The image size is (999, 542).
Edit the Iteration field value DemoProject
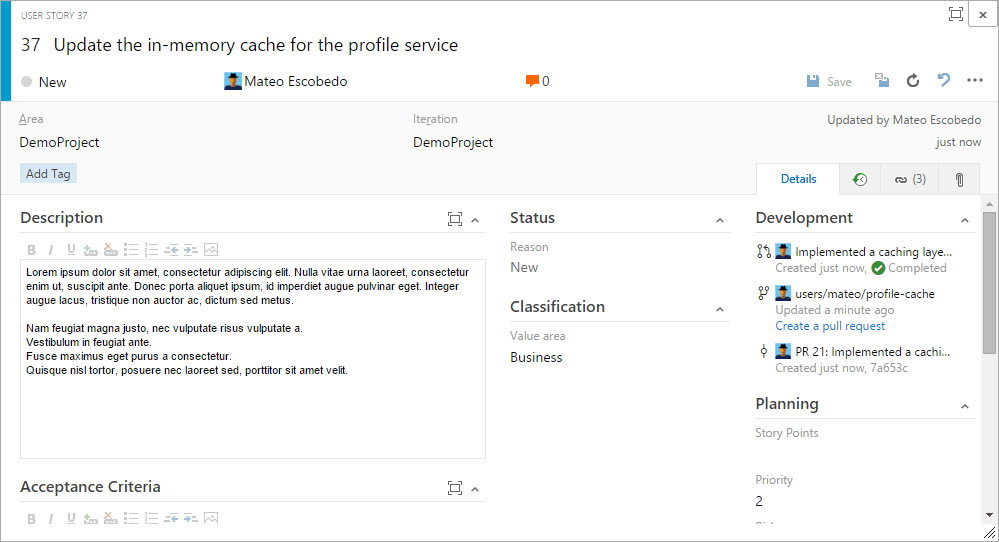(x=453, y=142)
